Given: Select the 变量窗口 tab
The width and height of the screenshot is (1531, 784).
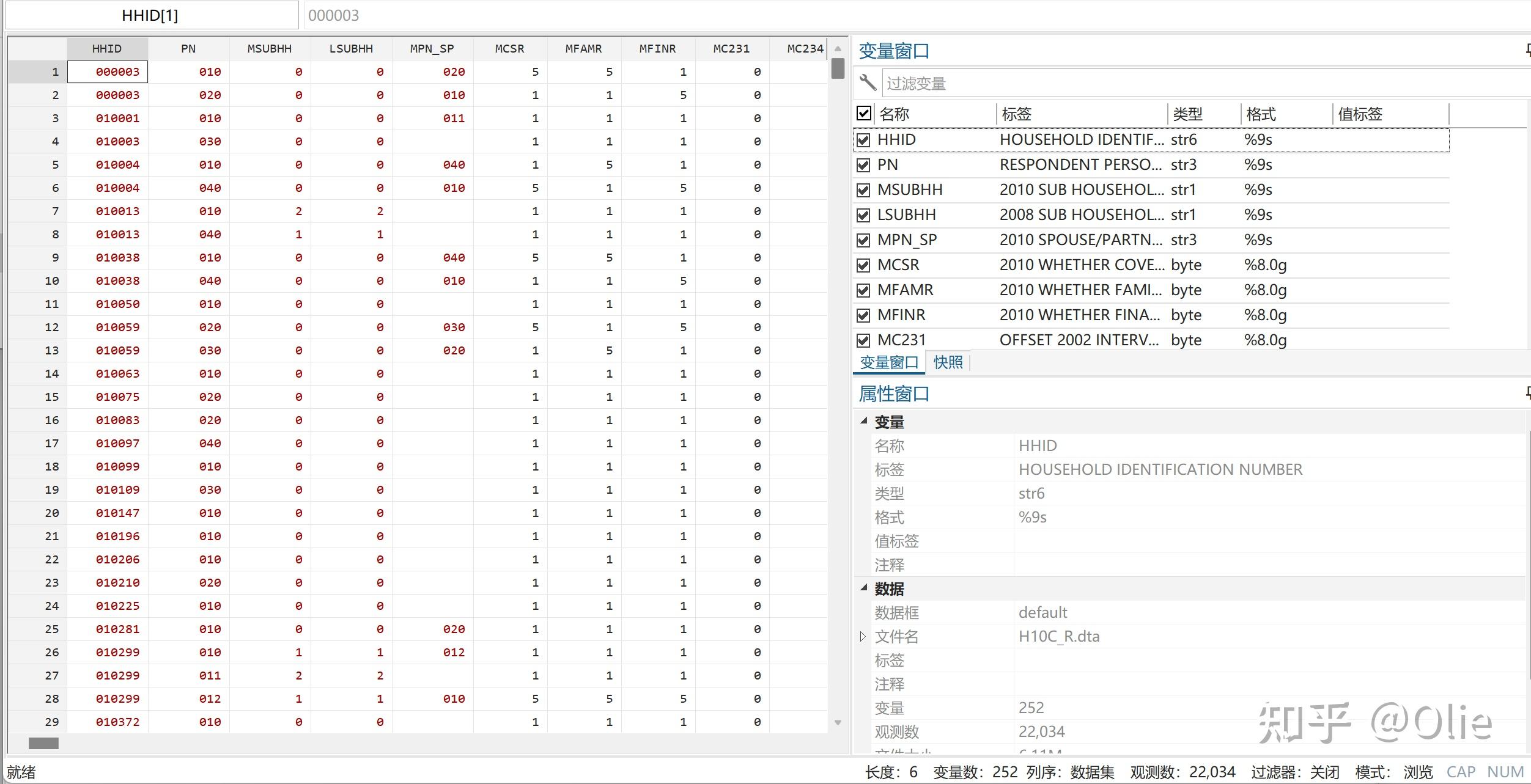Looking at the screenshot, I should point(888,362).
